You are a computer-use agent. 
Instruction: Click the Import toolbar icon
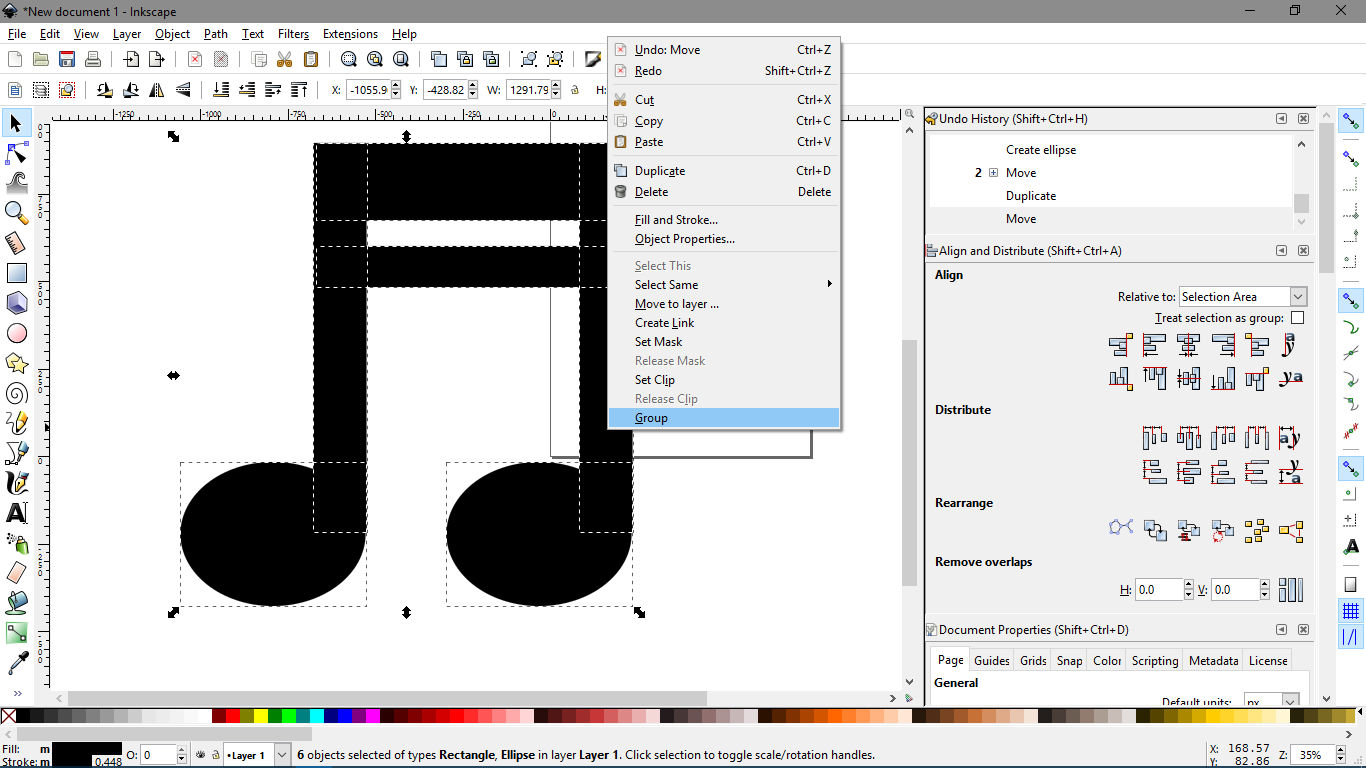[x=131, y=59]
